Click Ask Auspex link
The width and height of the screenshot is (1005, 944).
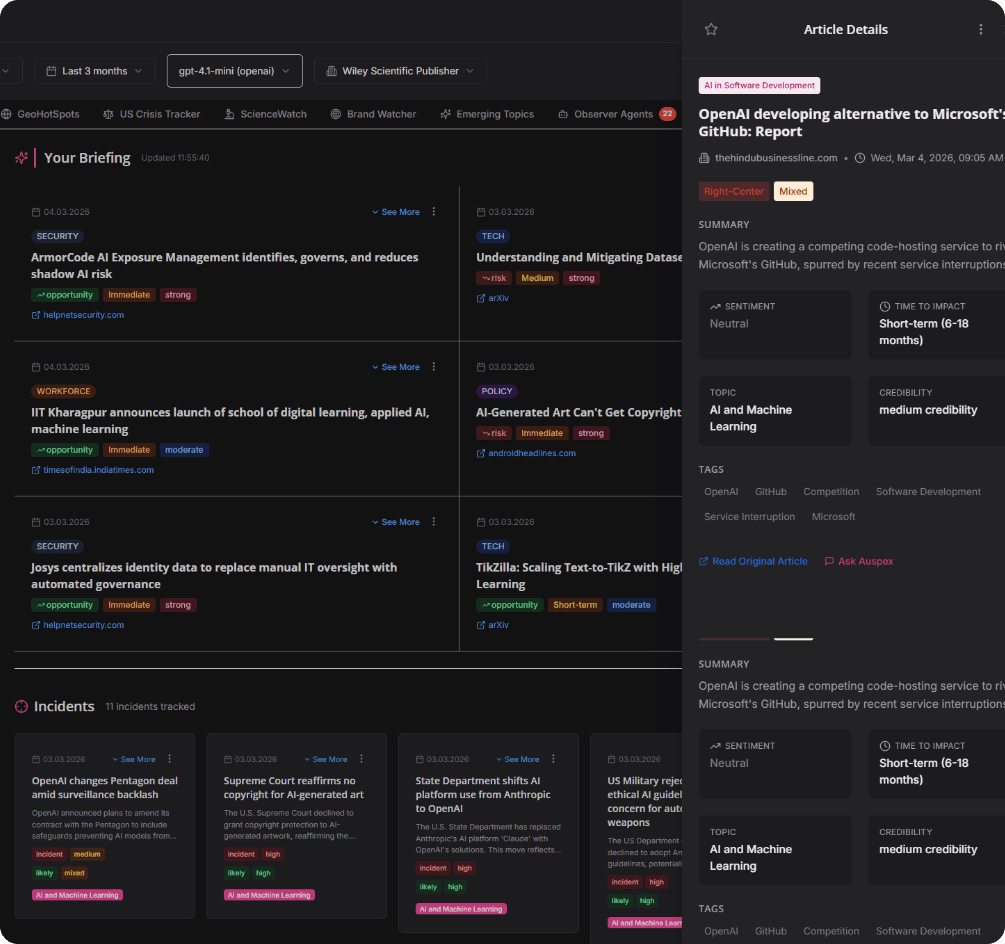[x=859, y=561]
